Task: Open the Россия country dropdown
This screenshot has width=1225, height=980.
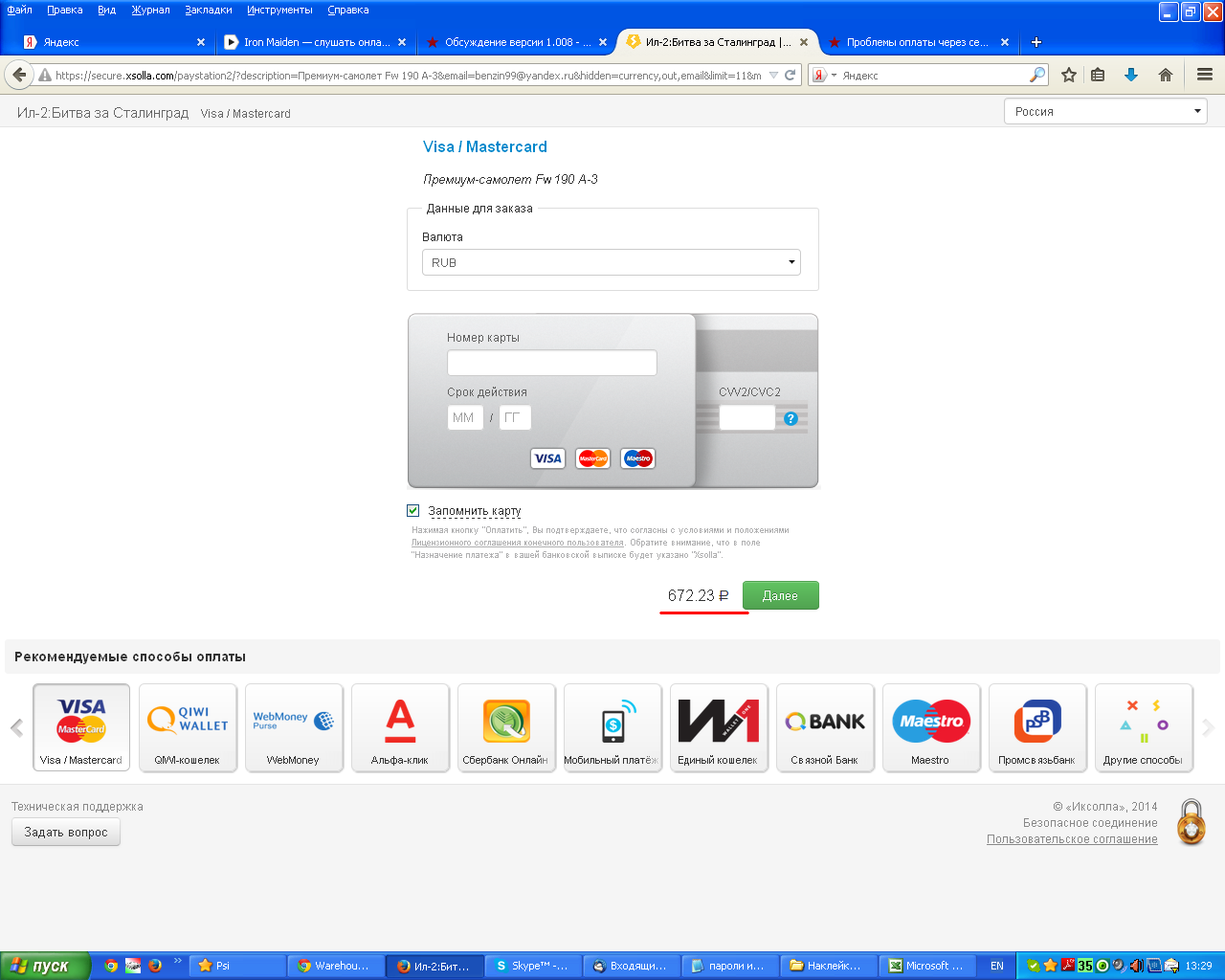Action: point(1105,111)
